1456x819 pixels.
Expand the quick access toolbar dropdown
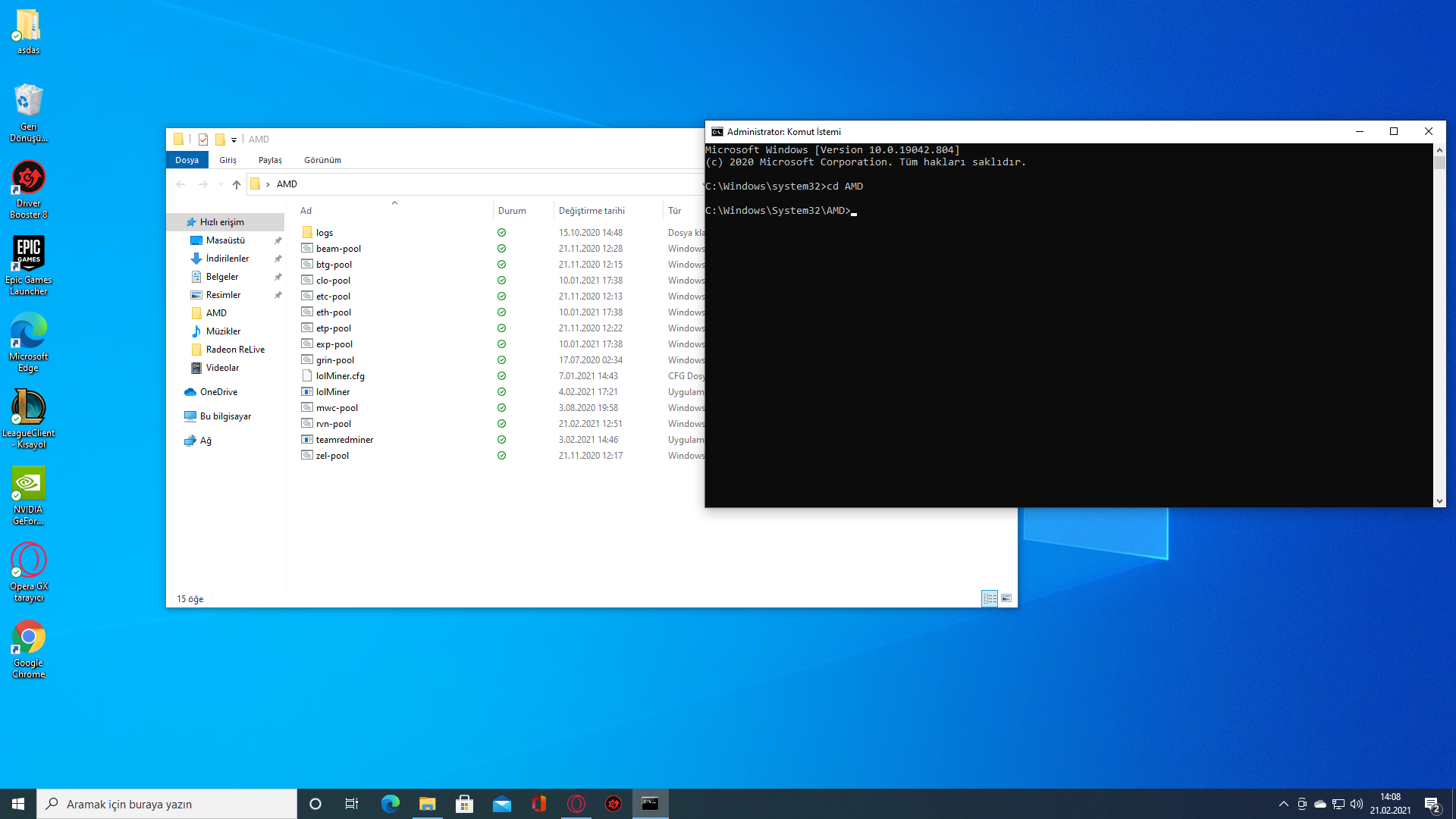pyautogui.click(x=234, y=140)
